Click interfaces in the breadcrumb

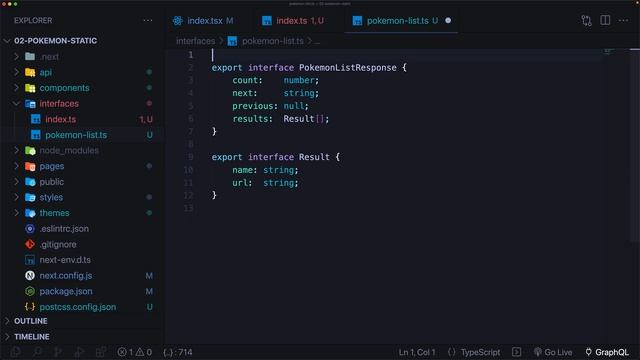pos(196,41)
